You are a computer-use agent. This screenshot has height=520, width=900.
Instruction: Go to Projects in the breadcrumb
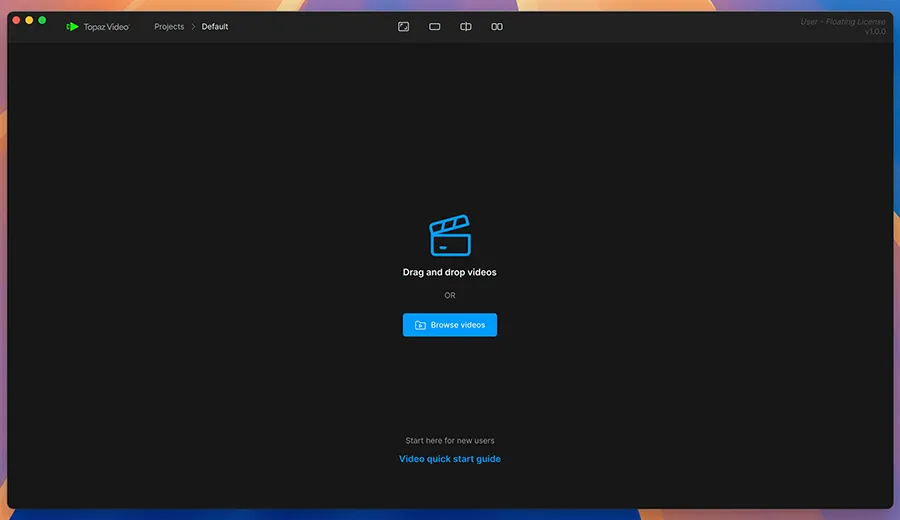coord(169,27)
